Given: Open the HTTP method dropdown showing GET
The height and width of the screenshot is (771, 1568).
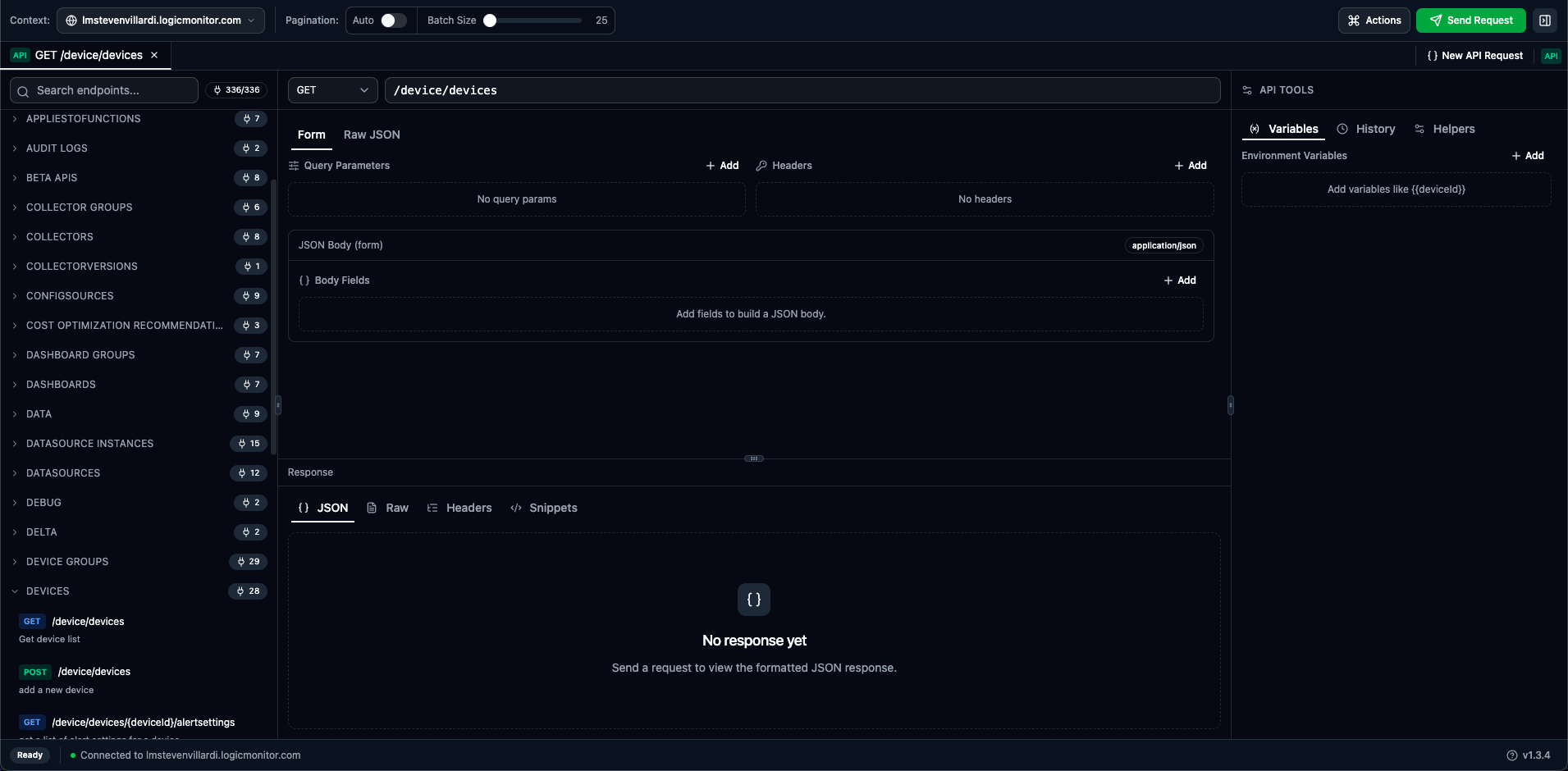Looking at the screenshot, I should click(x=331, y=90).
